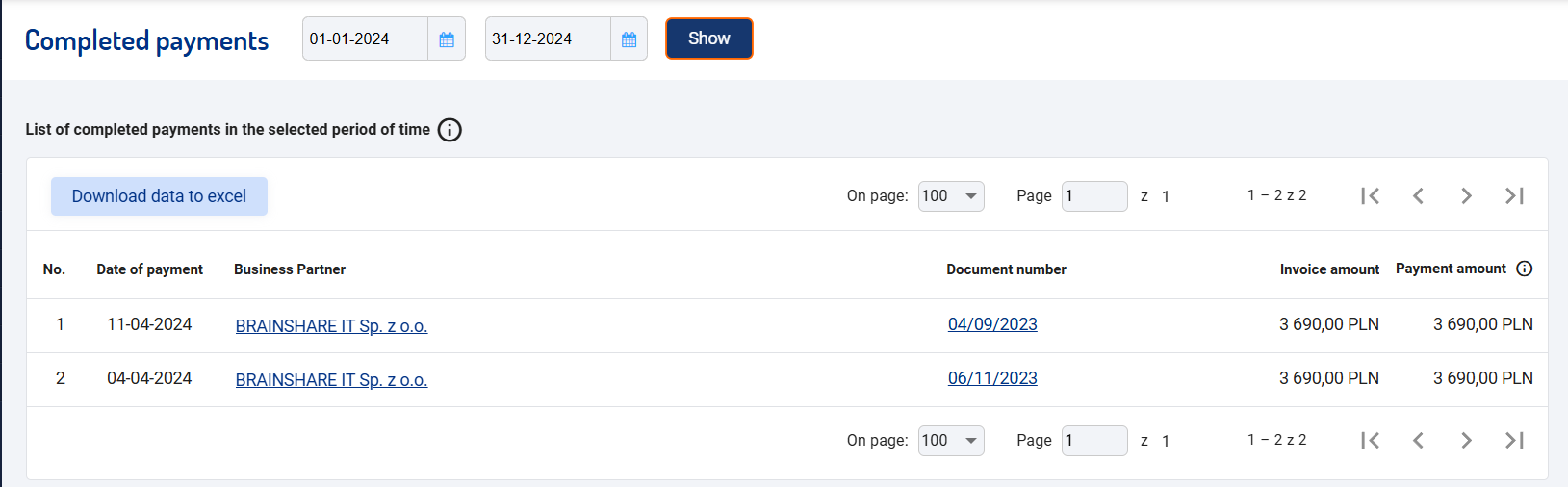Click the Show button

709,38
